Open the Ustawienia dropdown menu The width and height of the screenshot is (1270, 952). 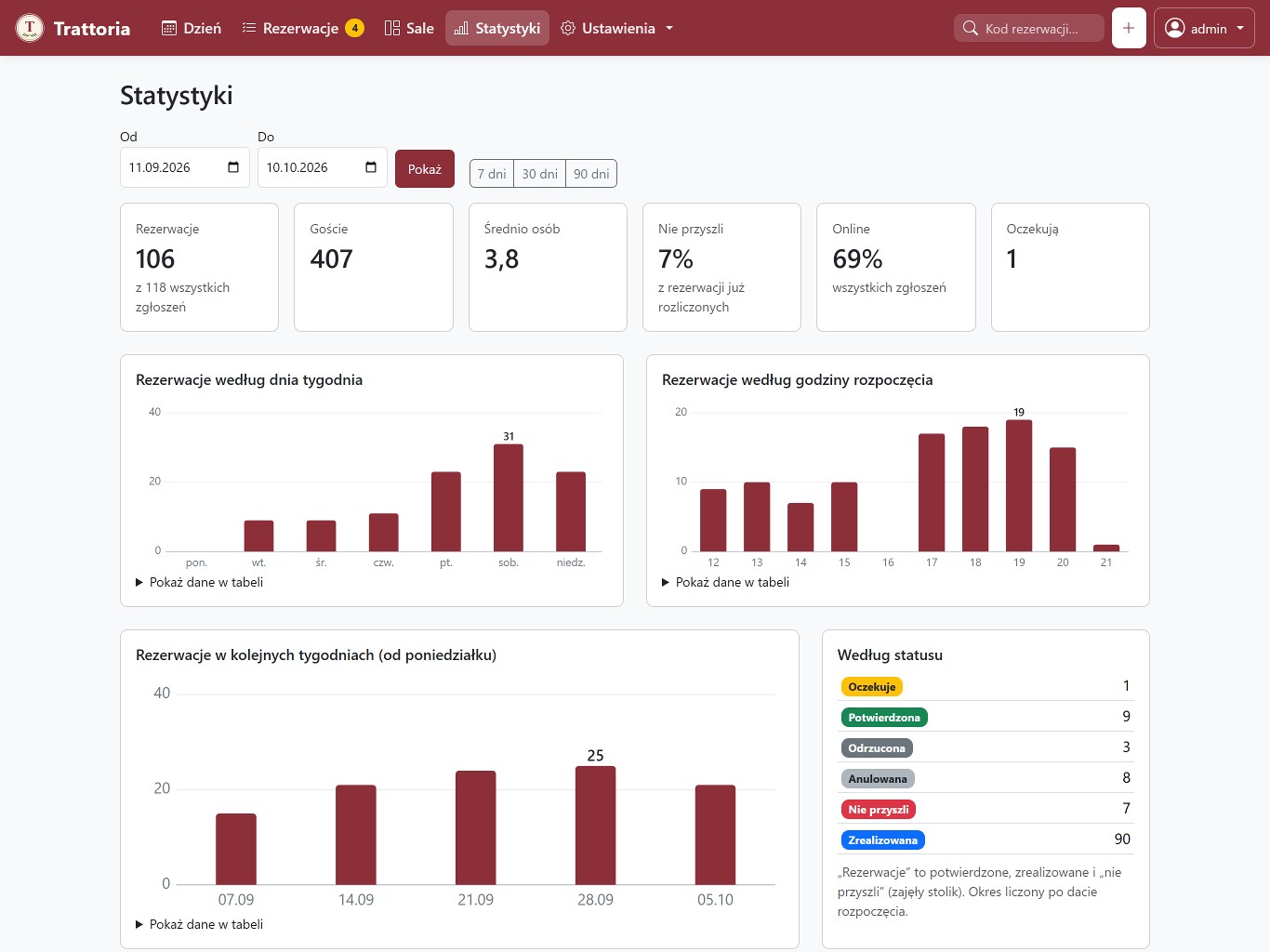pos(616,28)
